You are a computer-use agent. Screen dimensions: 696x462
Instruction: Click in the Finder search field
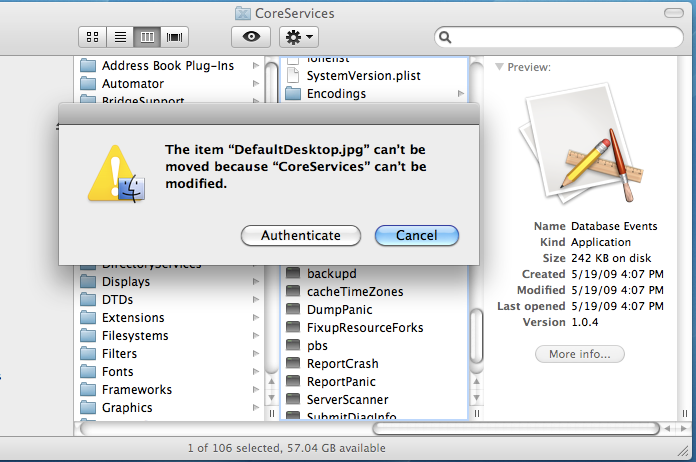click(559, 37)
